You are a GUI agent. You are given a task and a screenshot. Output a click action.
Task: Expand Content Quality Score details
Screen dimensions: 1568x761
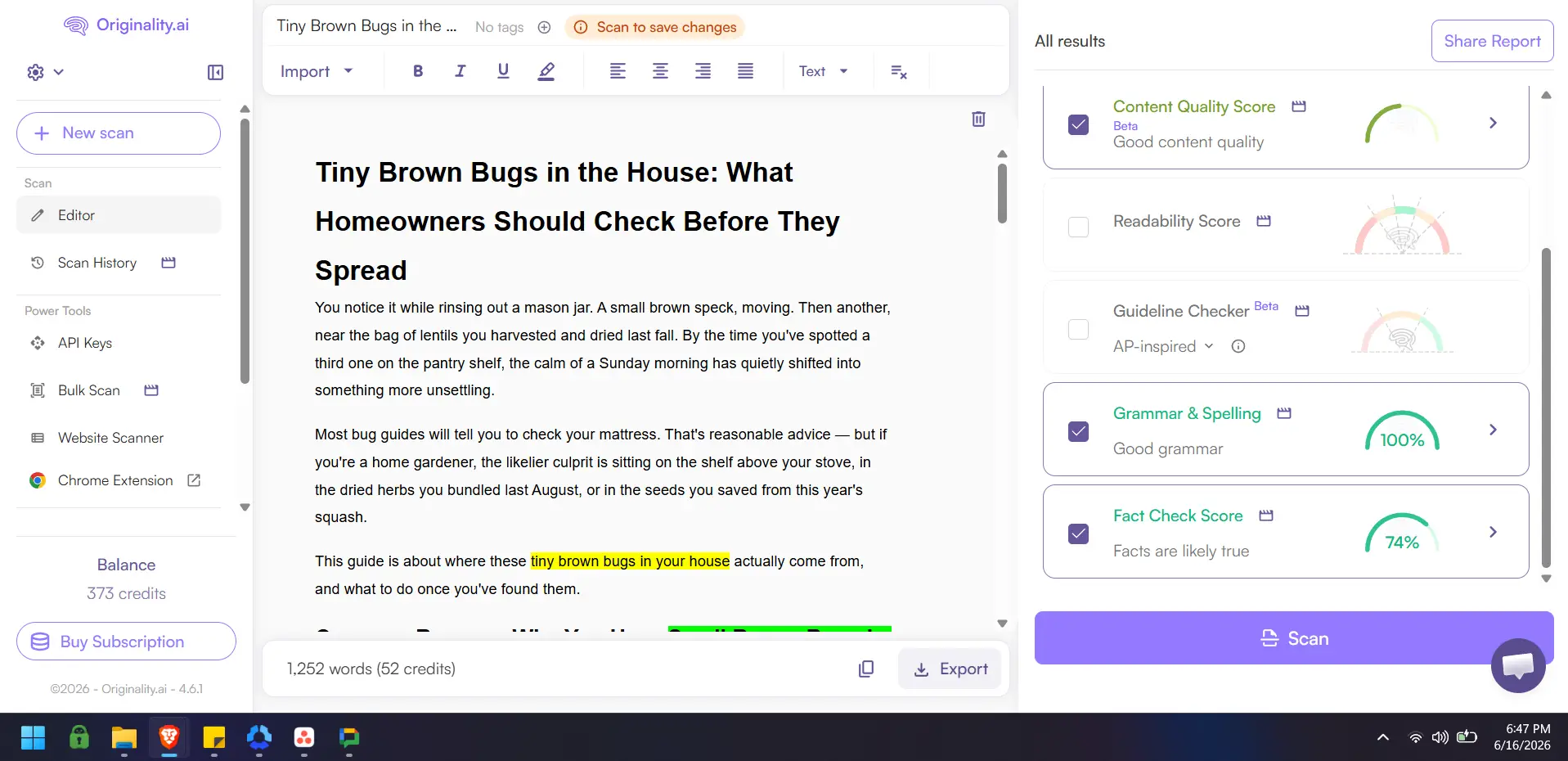(1493, 123)
